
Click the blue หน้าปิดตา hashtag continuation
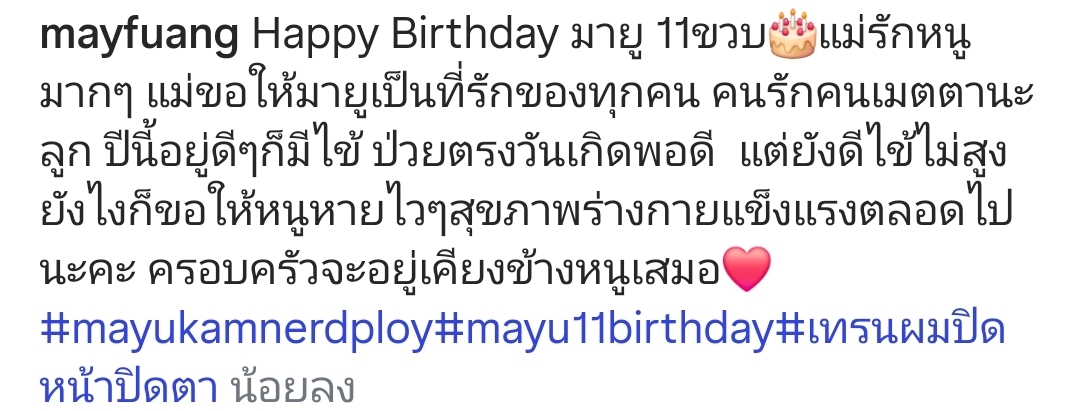pos(129,385)
